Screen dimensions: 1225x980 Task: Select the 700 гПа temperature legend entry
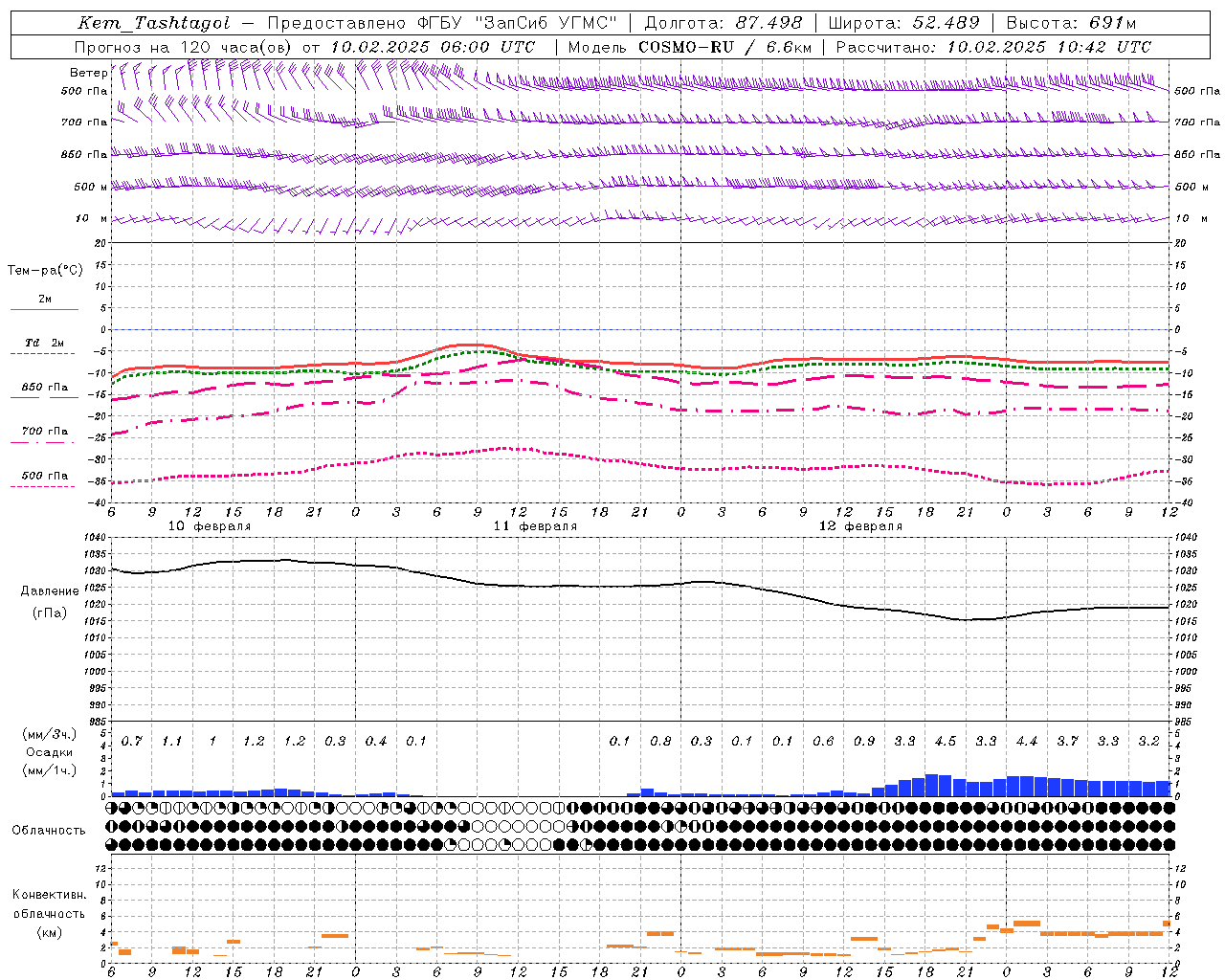coord(45,432)
